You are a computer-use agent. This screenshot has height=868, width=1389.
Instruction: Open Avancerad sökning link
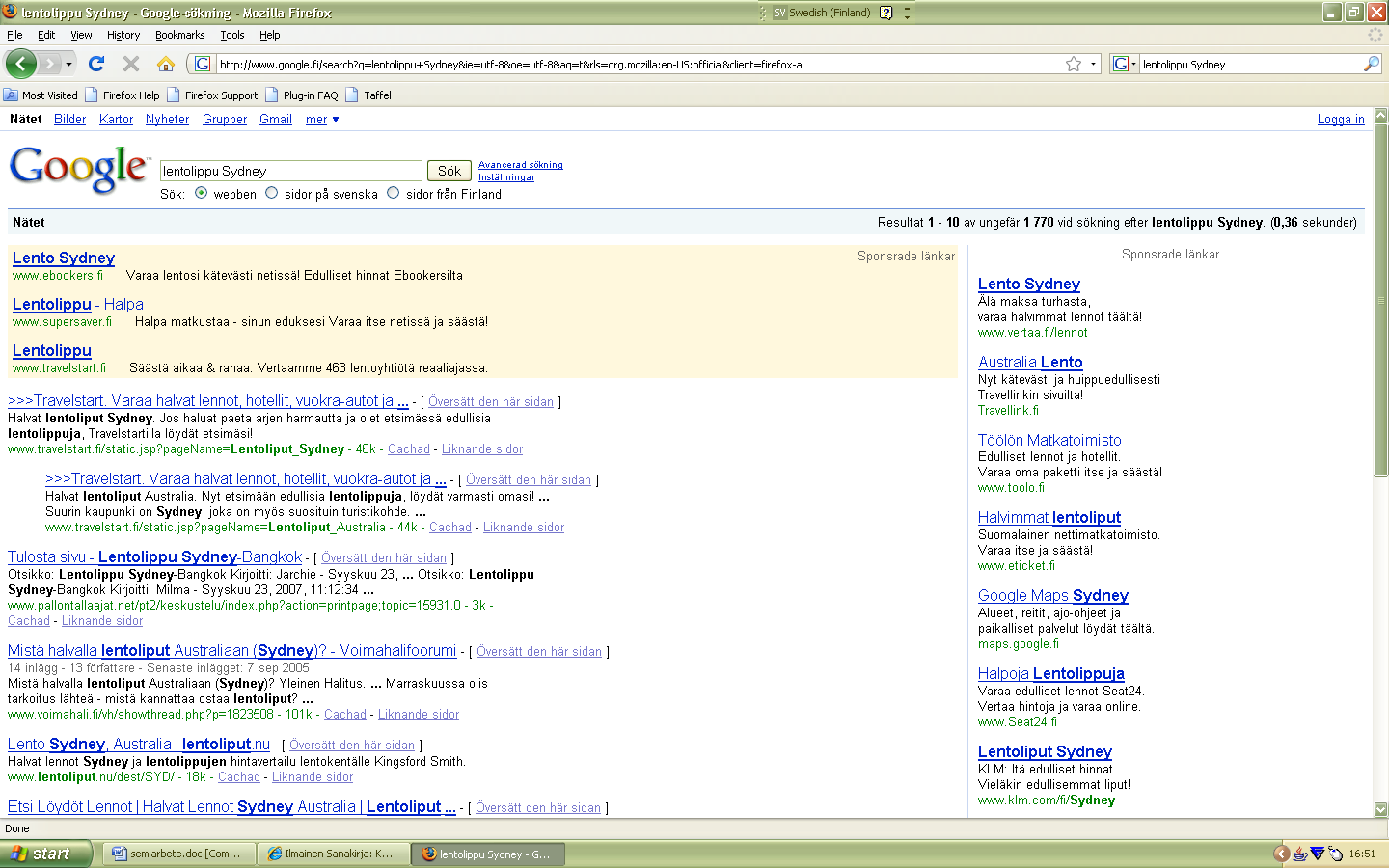coord(521,165)
